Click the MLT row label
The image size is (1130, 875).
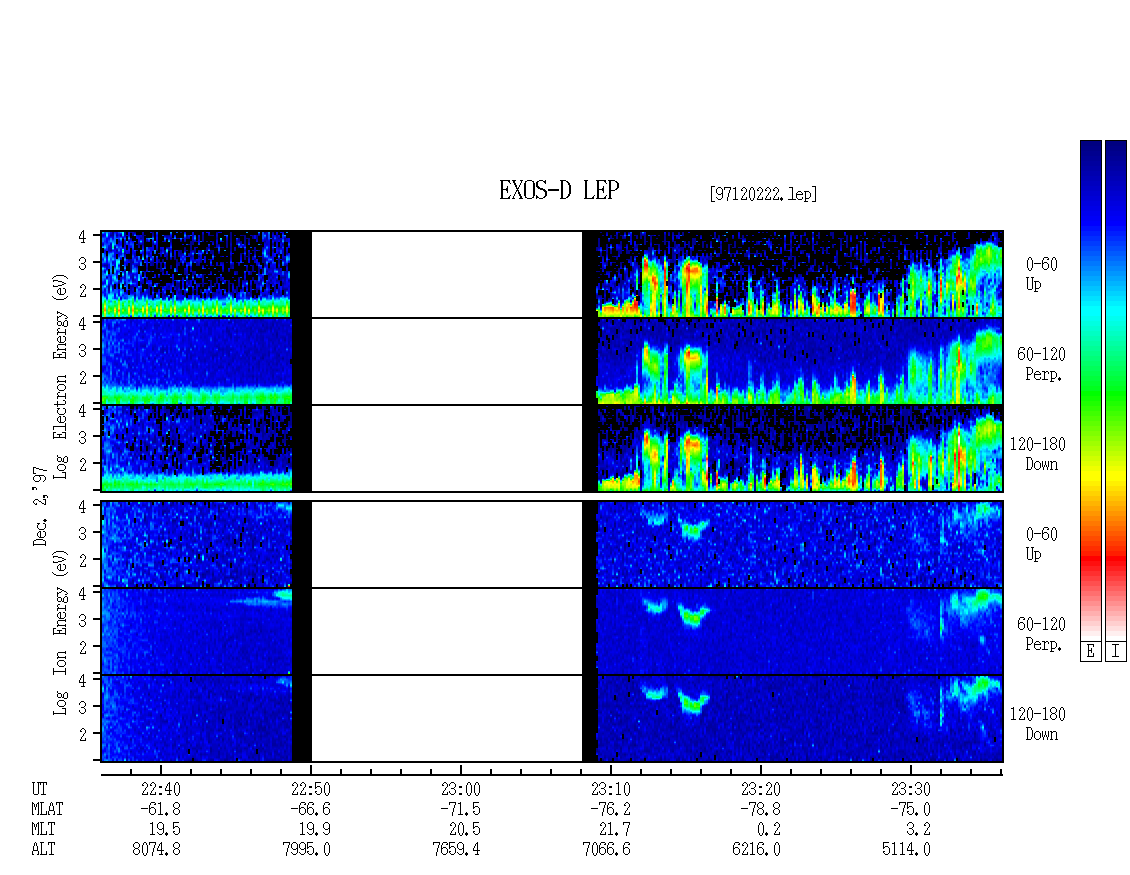tap(43, 830)
